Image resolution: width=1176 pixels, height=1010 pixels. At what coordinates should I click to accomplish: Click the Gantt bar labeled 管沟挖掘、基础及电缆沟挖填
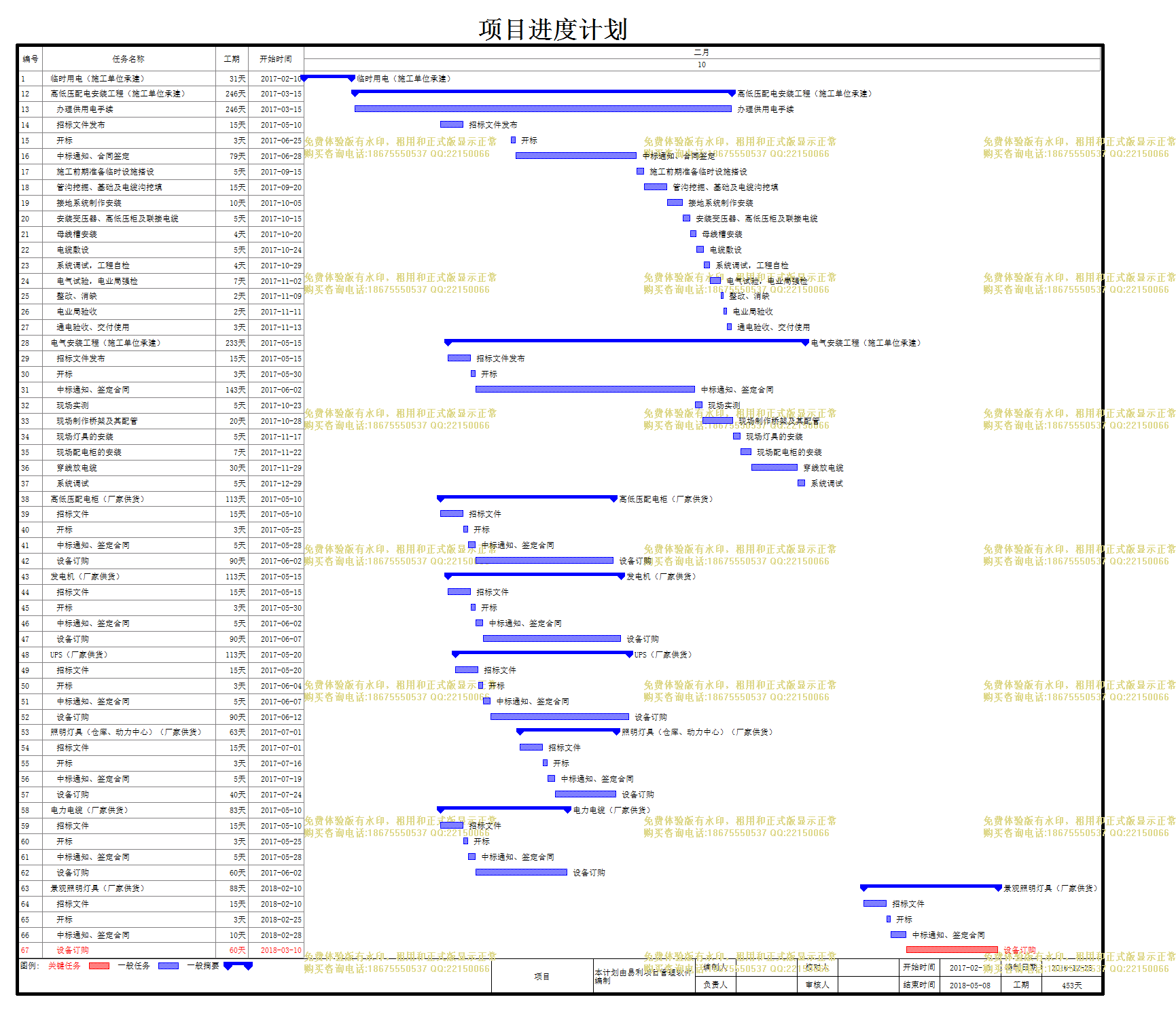pos(656,187)
